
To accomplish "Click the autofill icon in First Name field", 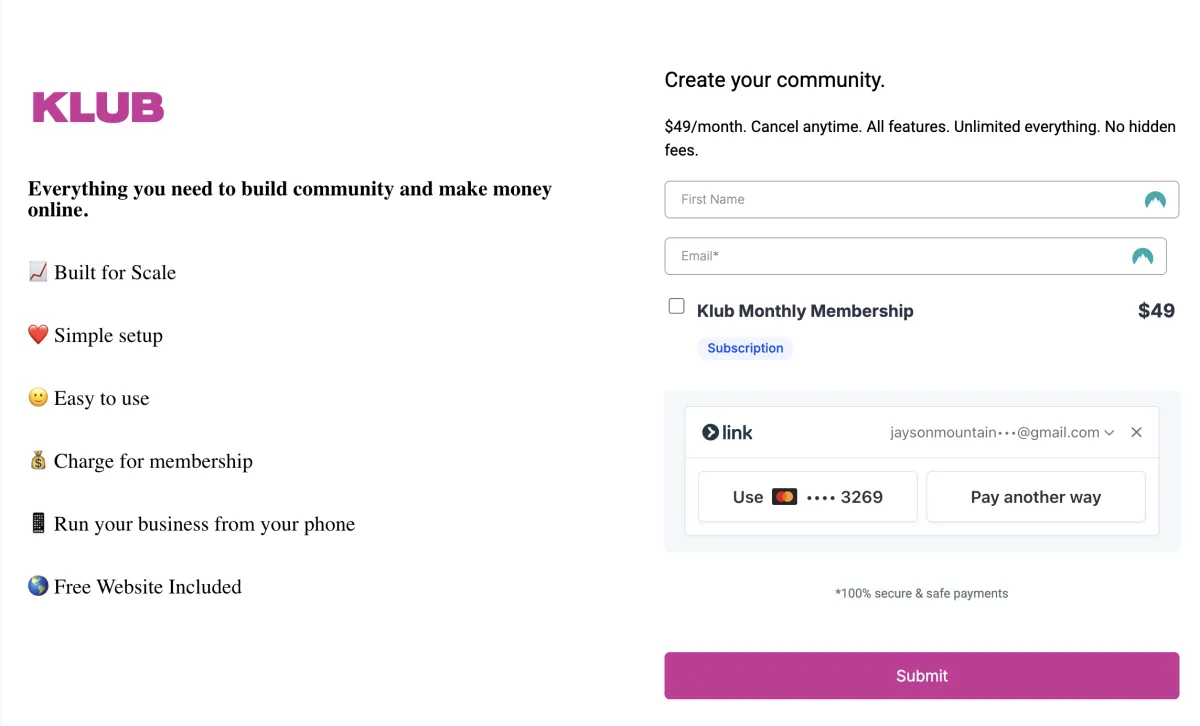I will click(x=1155, y=200).
